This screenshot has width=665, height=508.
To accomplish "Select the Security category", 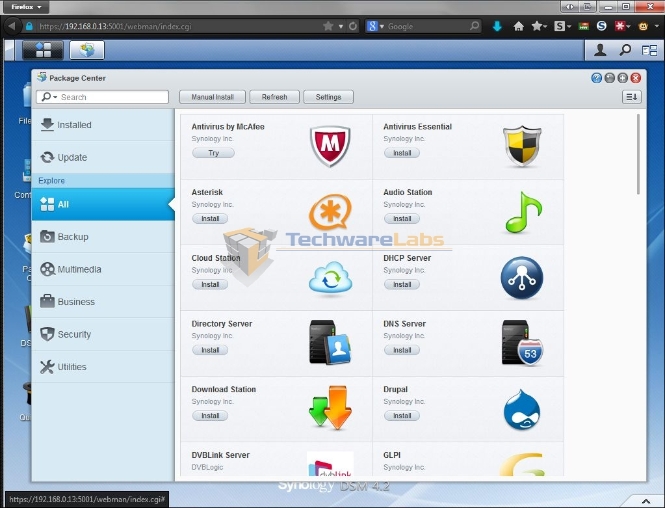I will click(103, 334).
